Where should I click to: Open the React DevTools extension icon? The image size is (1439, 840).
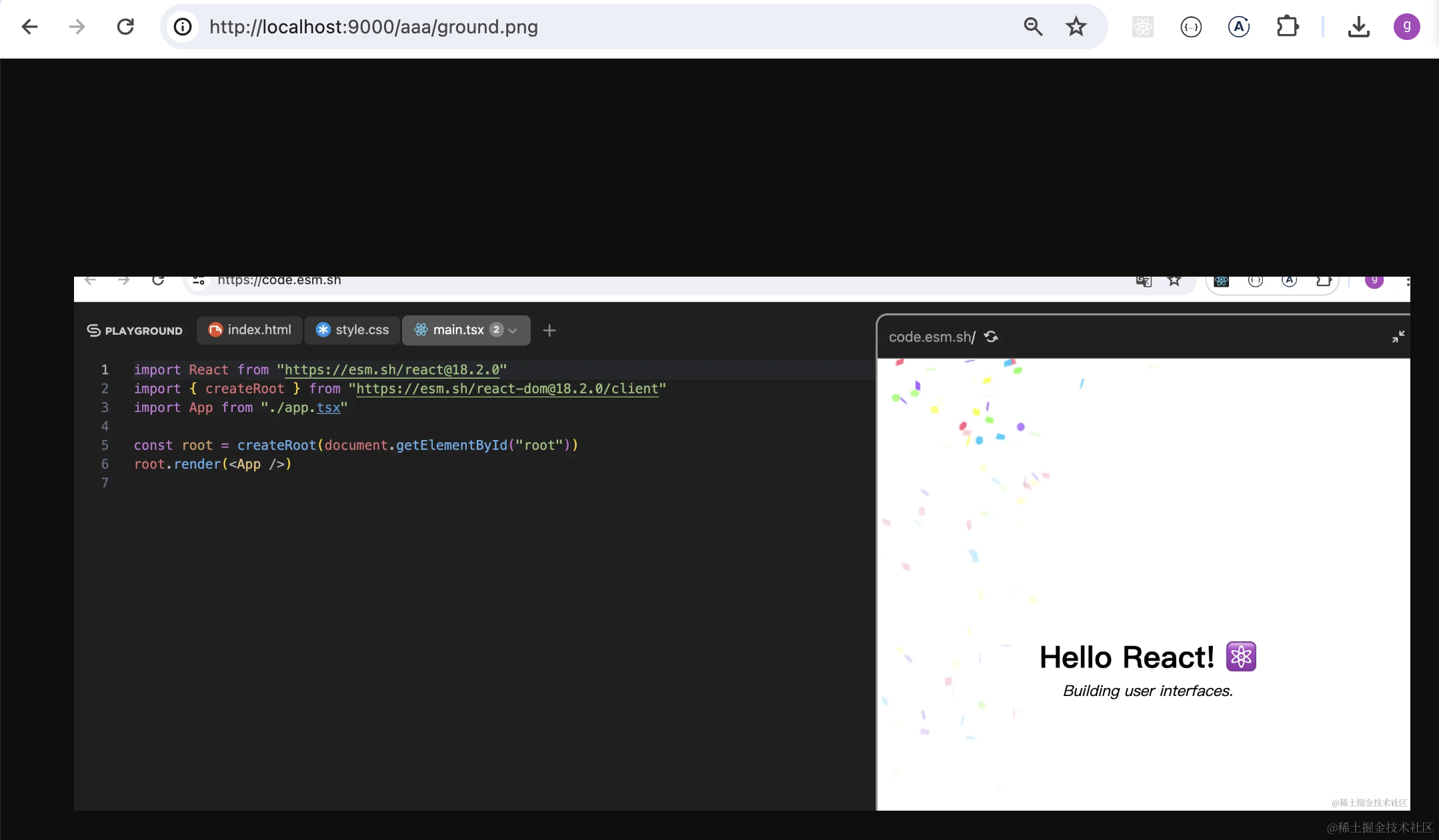click(x=1142, y=27)
